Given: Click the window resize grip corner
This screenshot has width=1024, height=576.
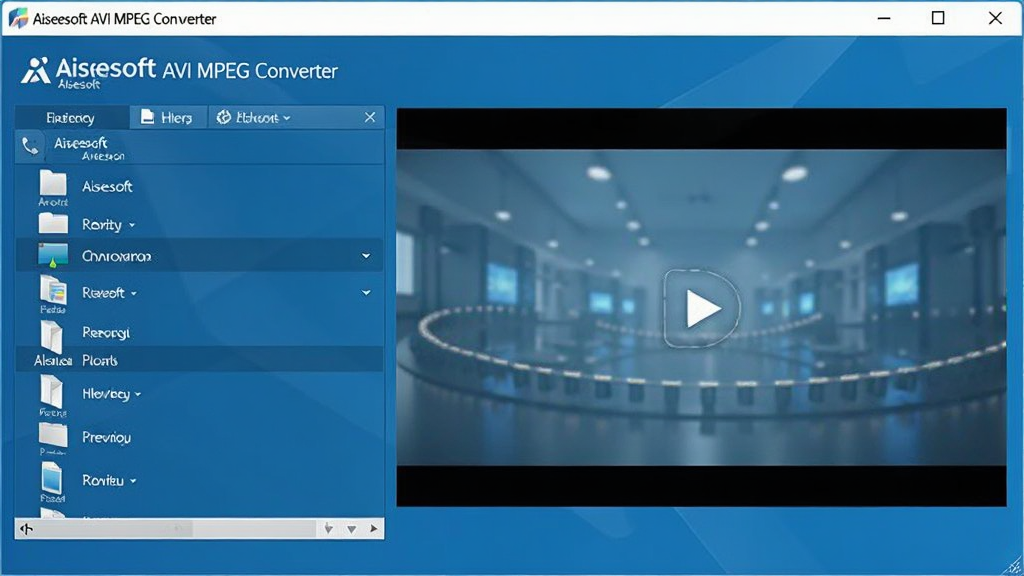Looking at the screenshot, I should [1014, 566].
